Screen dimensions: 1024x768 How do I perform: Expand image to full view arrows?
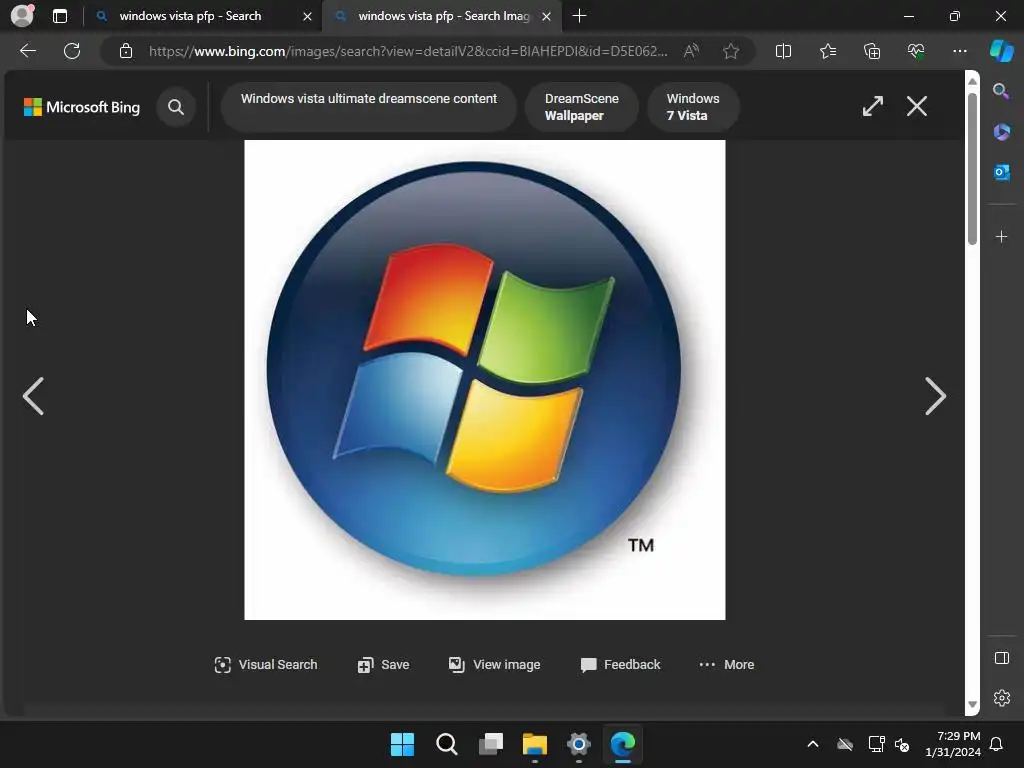(x=872, y=106)
